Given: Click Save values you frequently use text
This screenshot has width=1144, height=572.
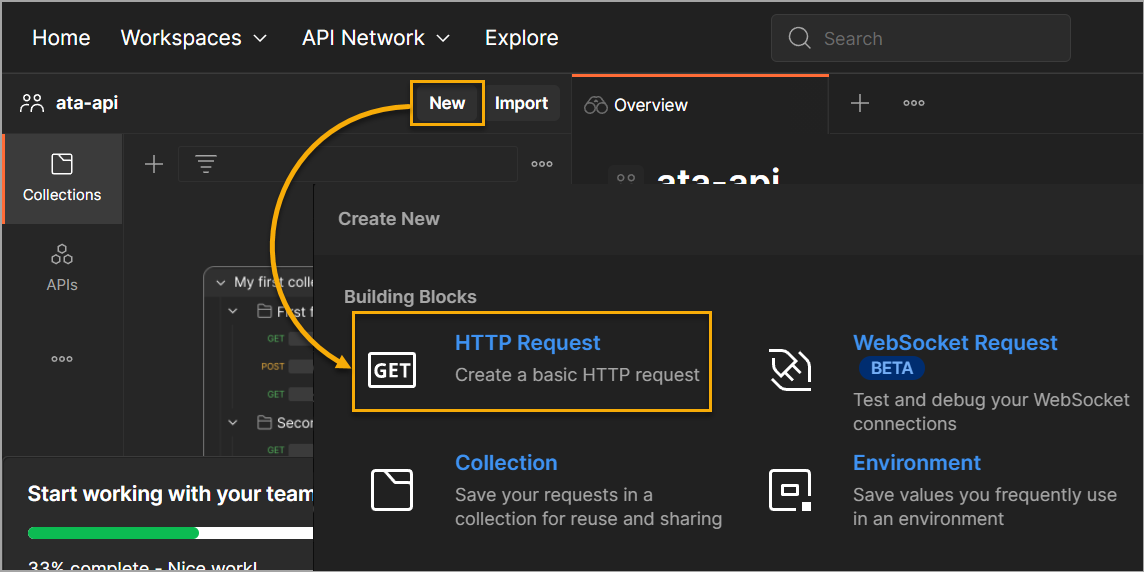Looking at the screenshot, I should coord(985,507).
